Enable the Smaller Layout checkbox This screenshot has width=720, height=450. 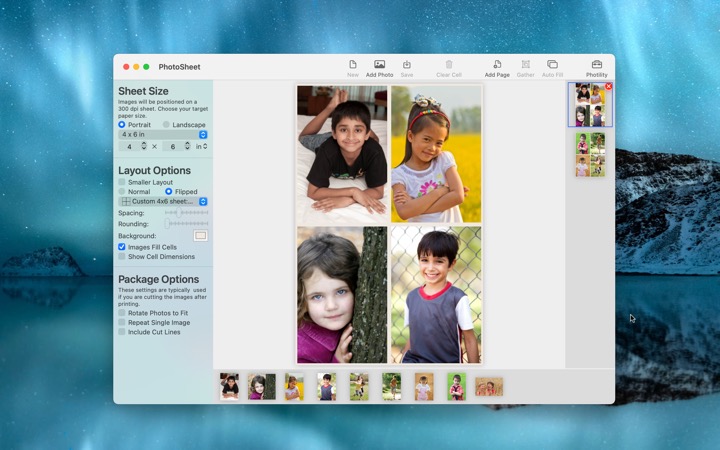tap(122, 182)
